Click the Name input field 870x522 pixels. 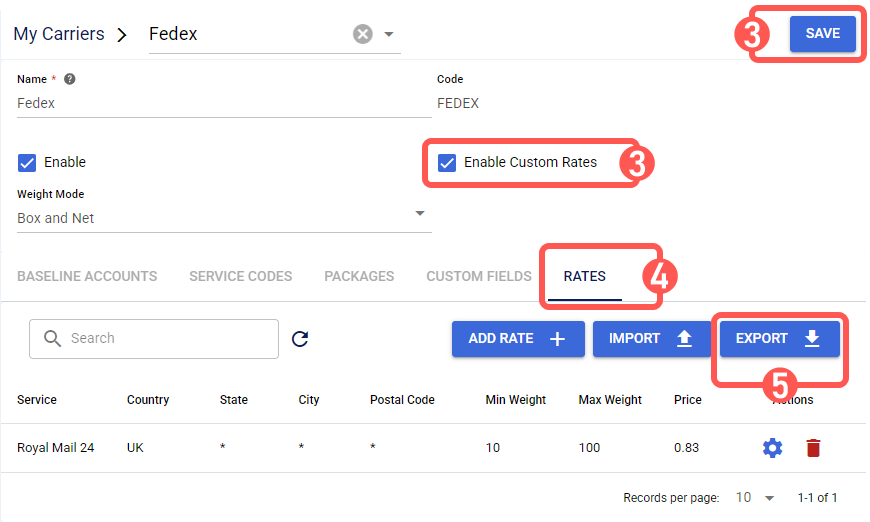(224, 103)
